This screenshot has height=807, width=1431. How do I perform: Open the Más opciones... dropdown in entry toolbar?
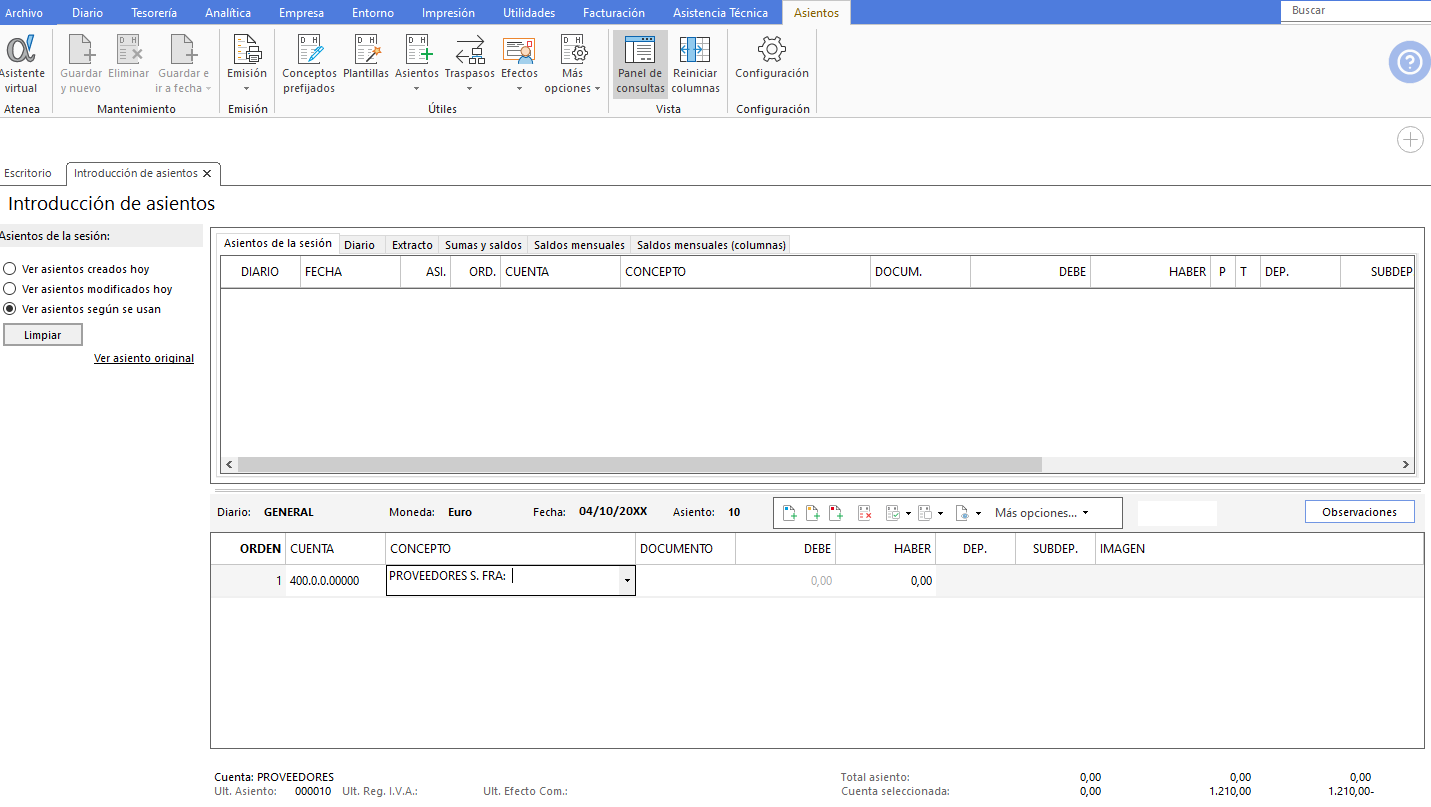click(1041, 513)
